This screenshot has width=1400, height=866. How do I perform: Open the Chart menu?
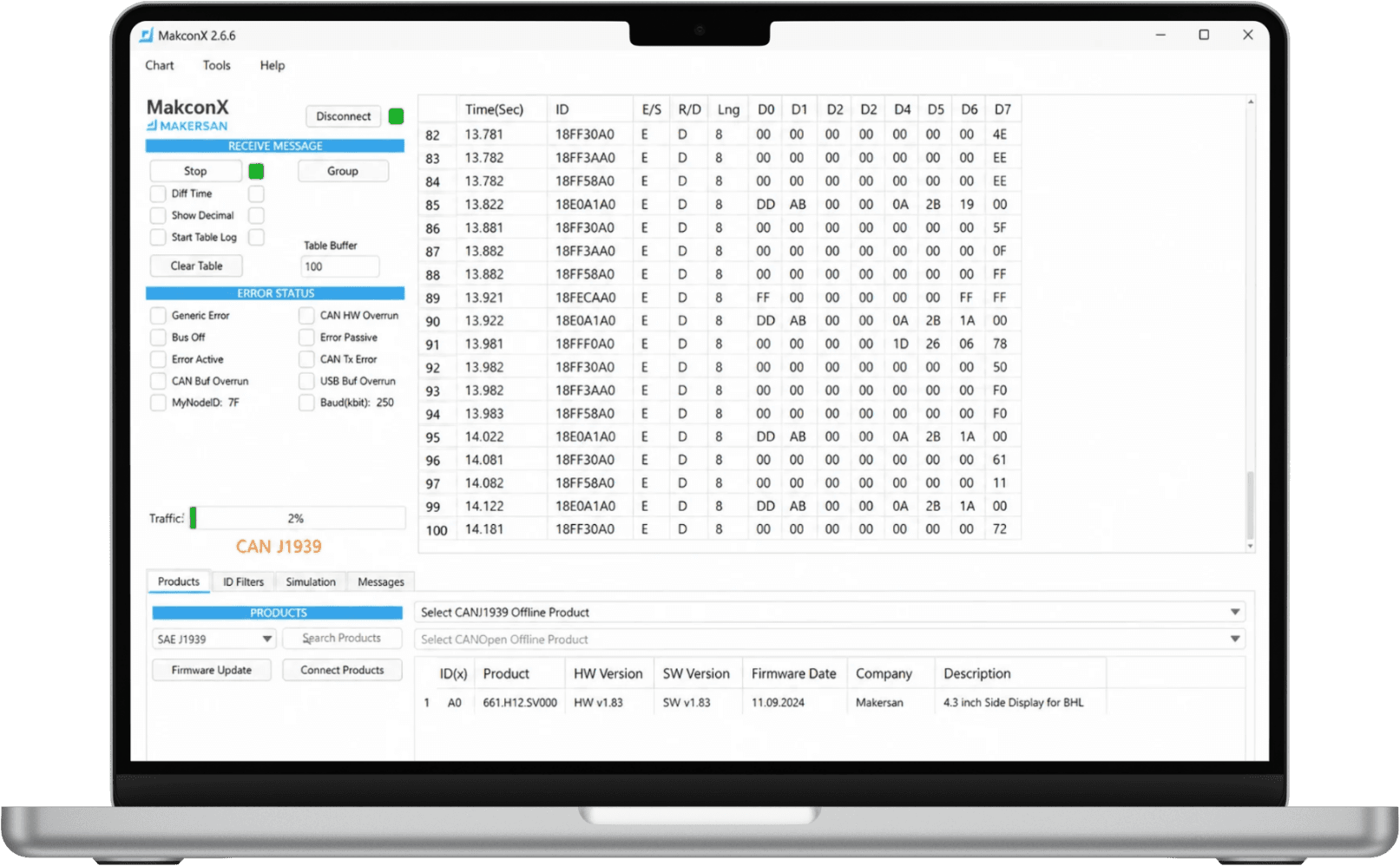point(160,65)
